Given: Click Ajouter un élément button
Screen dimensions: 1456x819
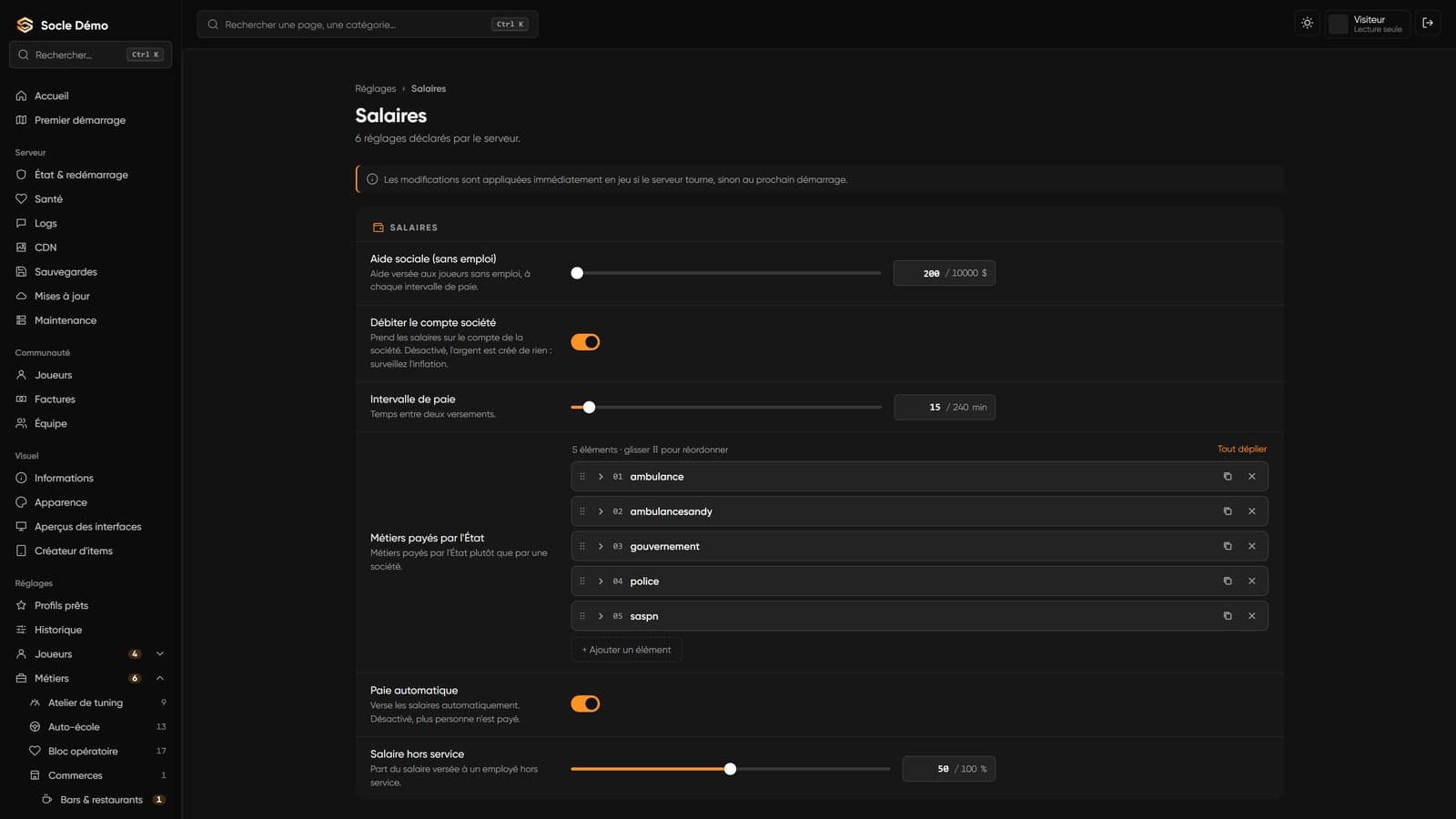Looking at the screenshot, I should tap(626, 650).
